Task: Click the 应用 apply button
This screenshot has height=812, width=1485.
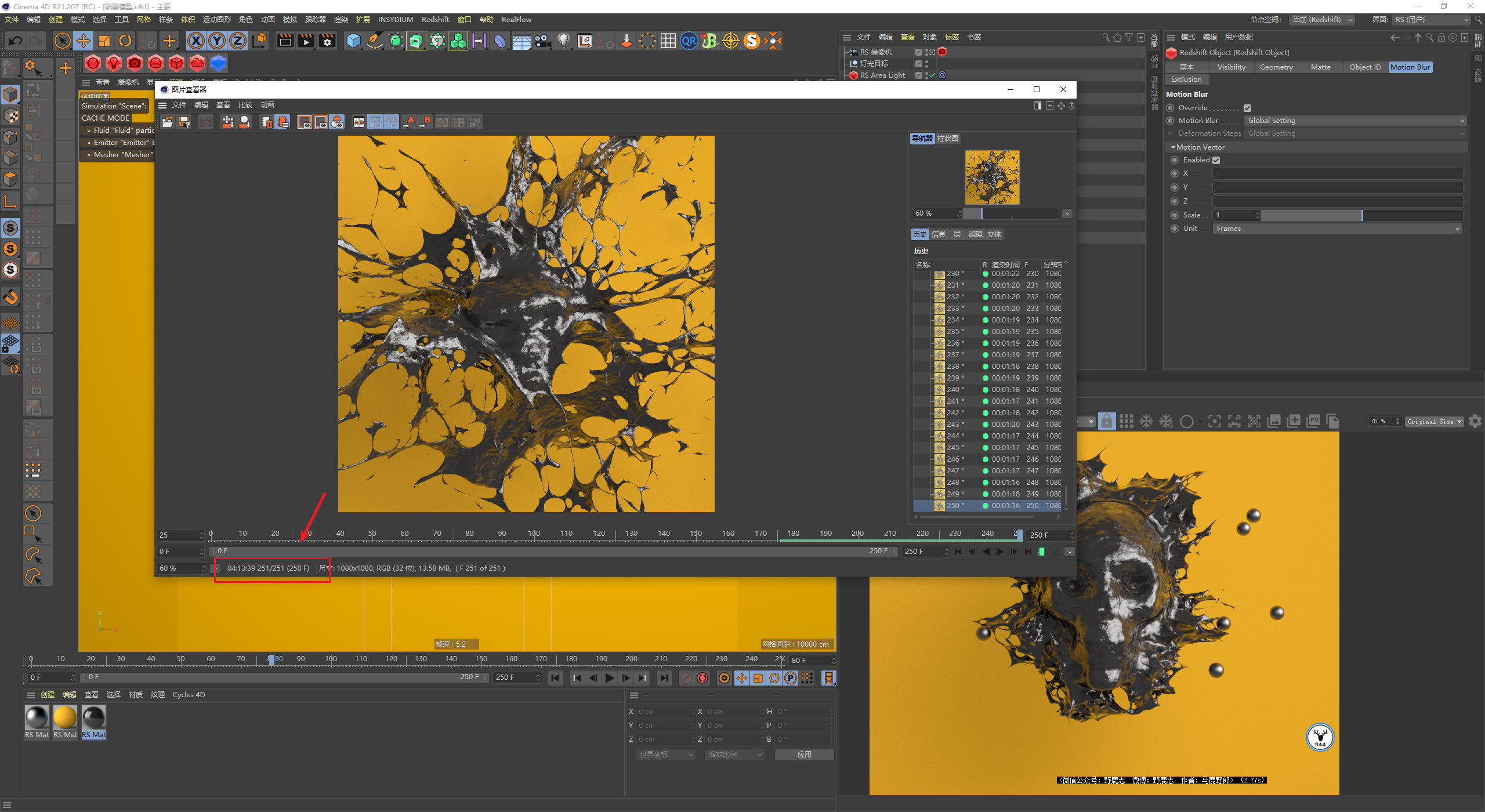Action: 804,755
